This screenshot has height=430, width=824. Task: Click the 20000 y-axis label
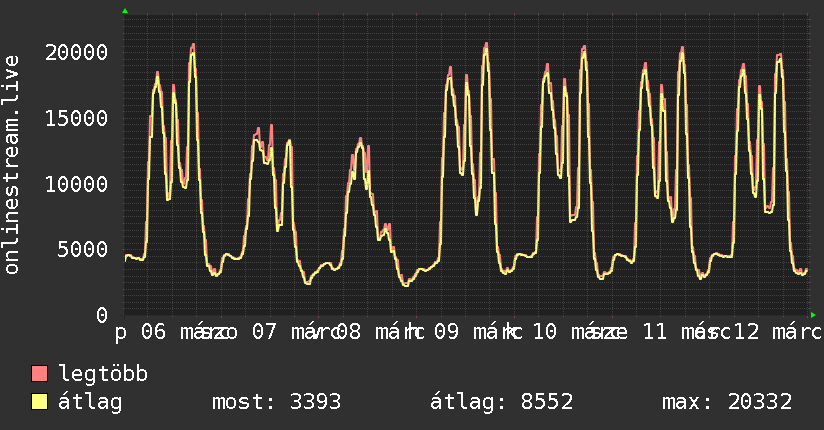click(x=80, y=52)
